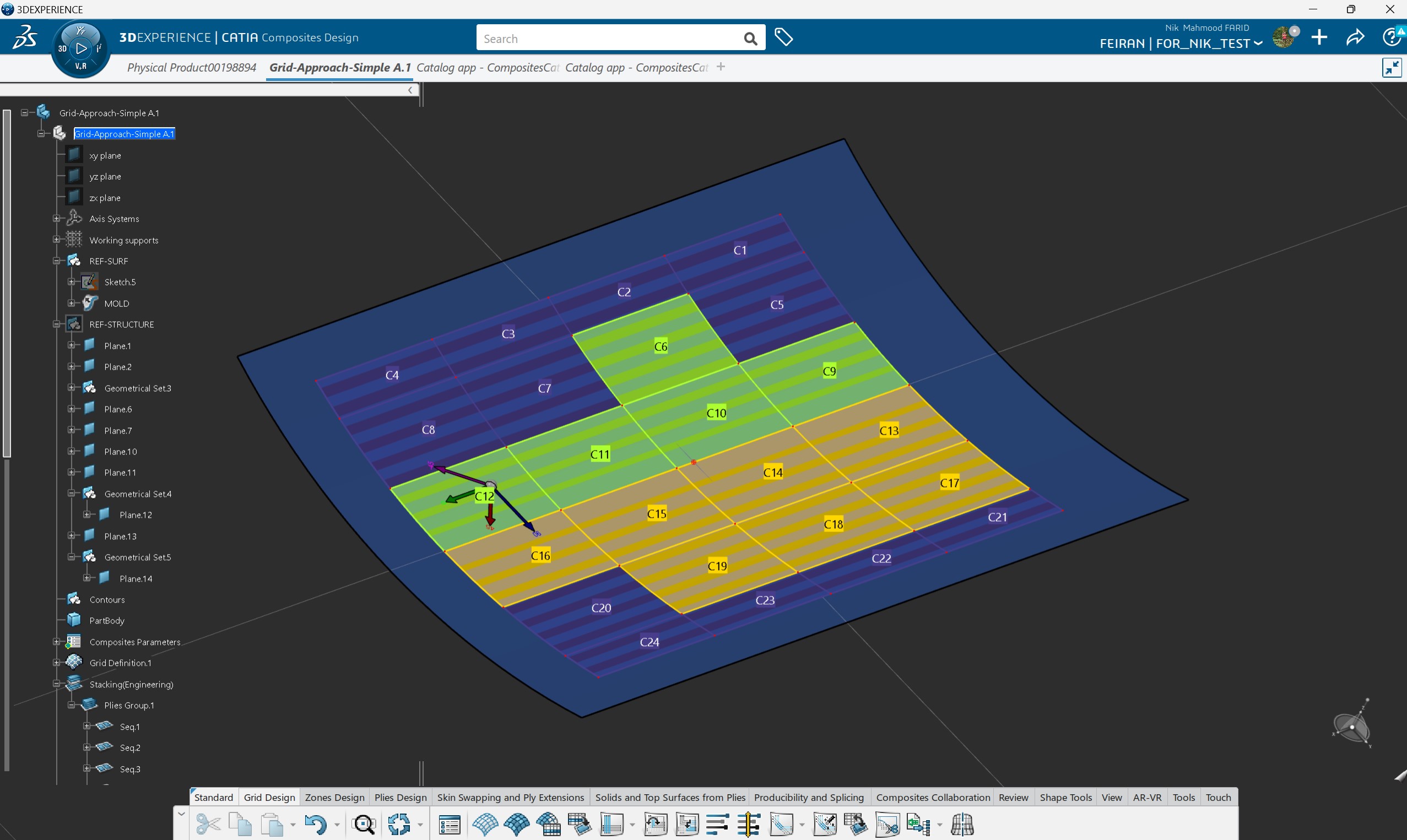Click the fullscreen collapse arrows icon at top right
This screenshot has height=840, width=1407.
[x=1392, y=67]
